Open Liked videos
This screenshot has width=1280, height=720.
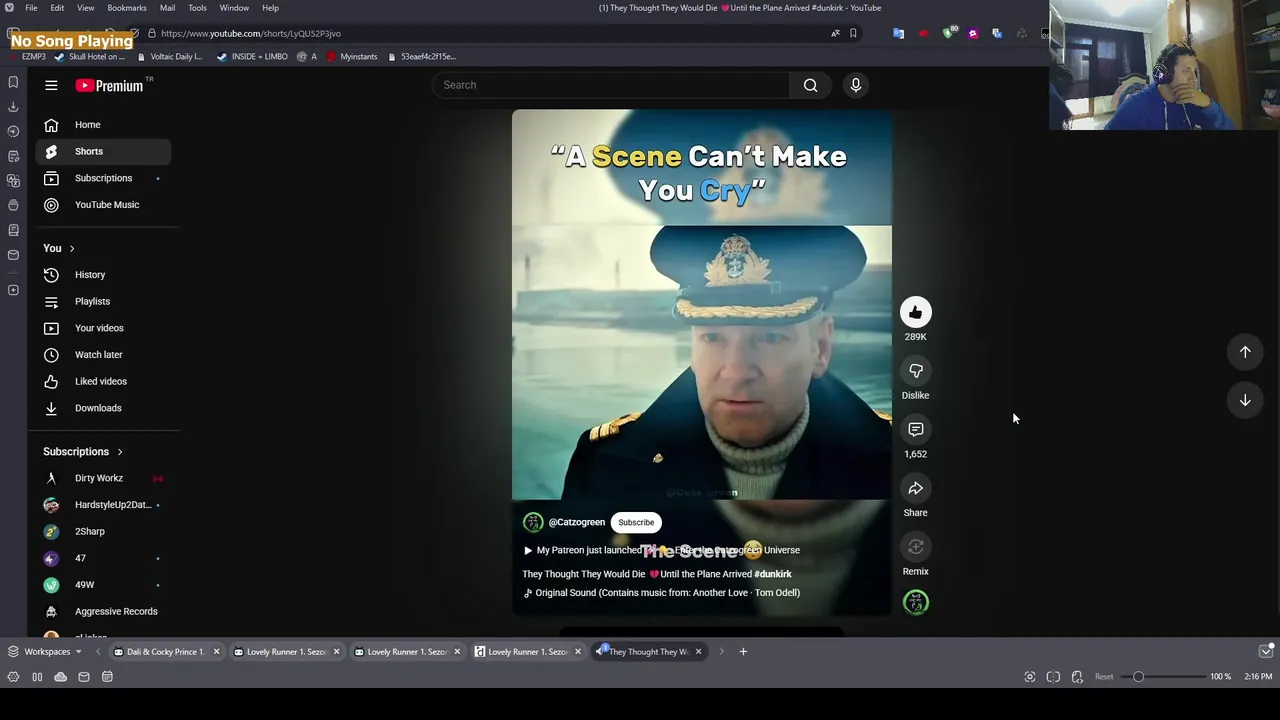[x=103, y=381]
